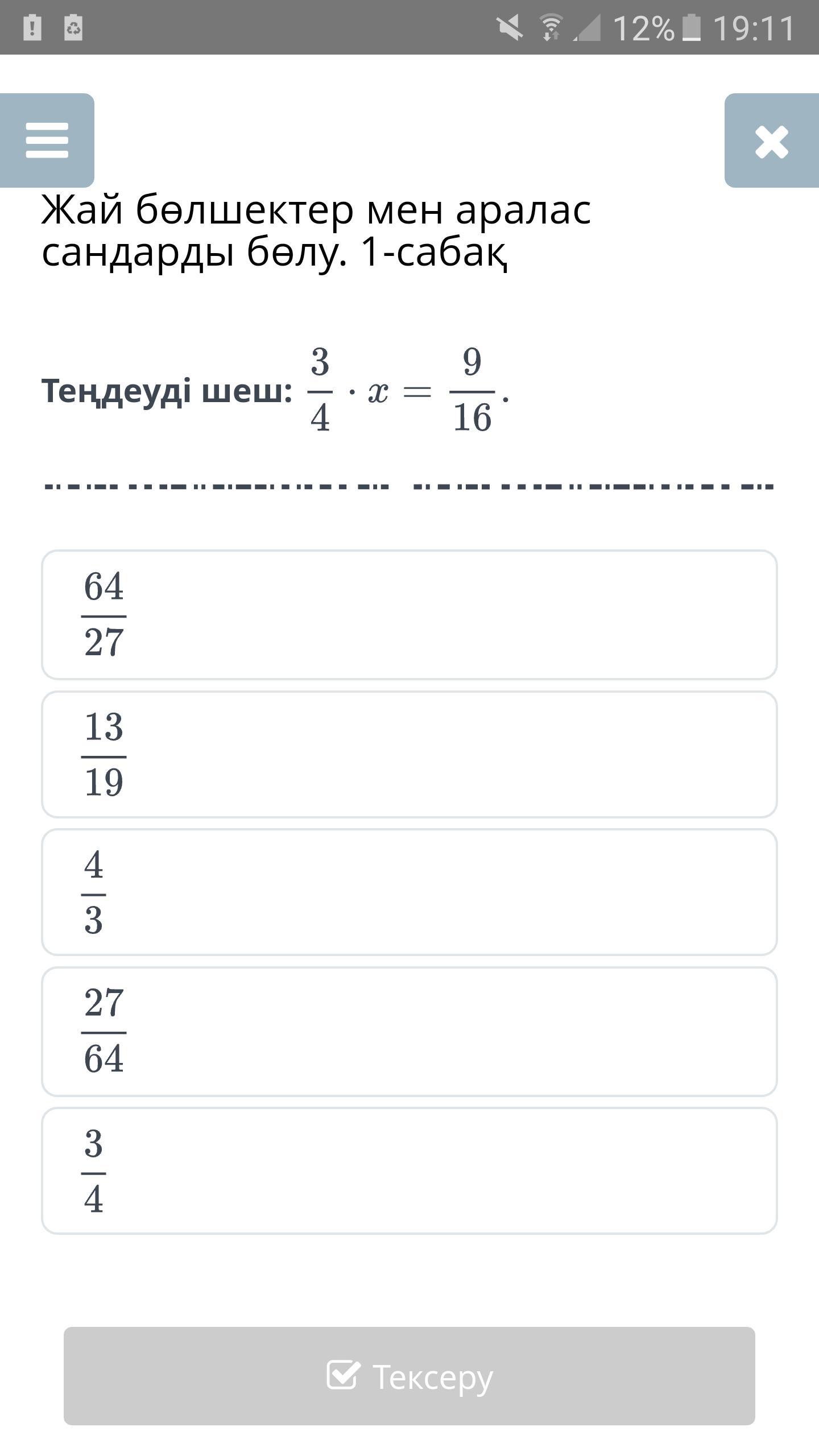Pick answer option 27/64
The width and height of the screenshot is (819, 1456).
[x=409, y=1031]
